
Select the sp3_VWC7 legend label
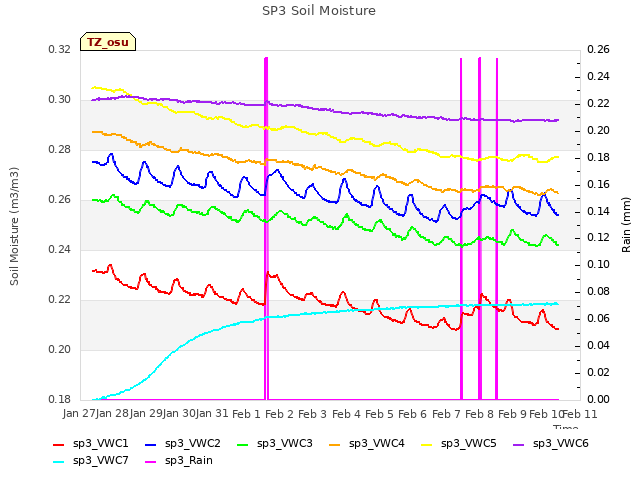pos(100,461)
